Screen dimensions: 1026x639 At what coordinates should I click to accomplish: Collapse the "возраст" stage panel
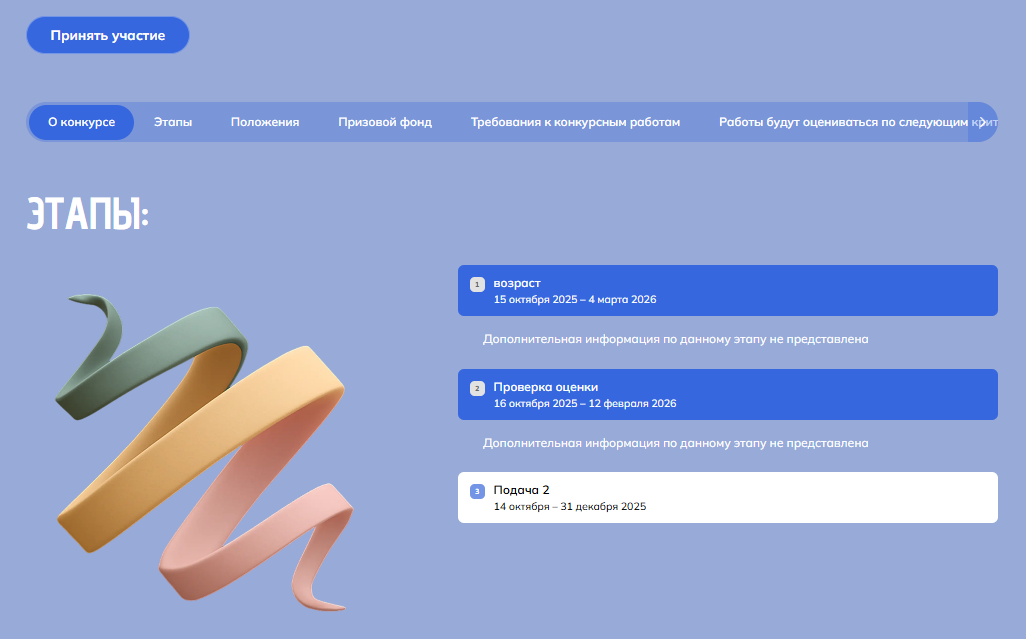[728, 290]
